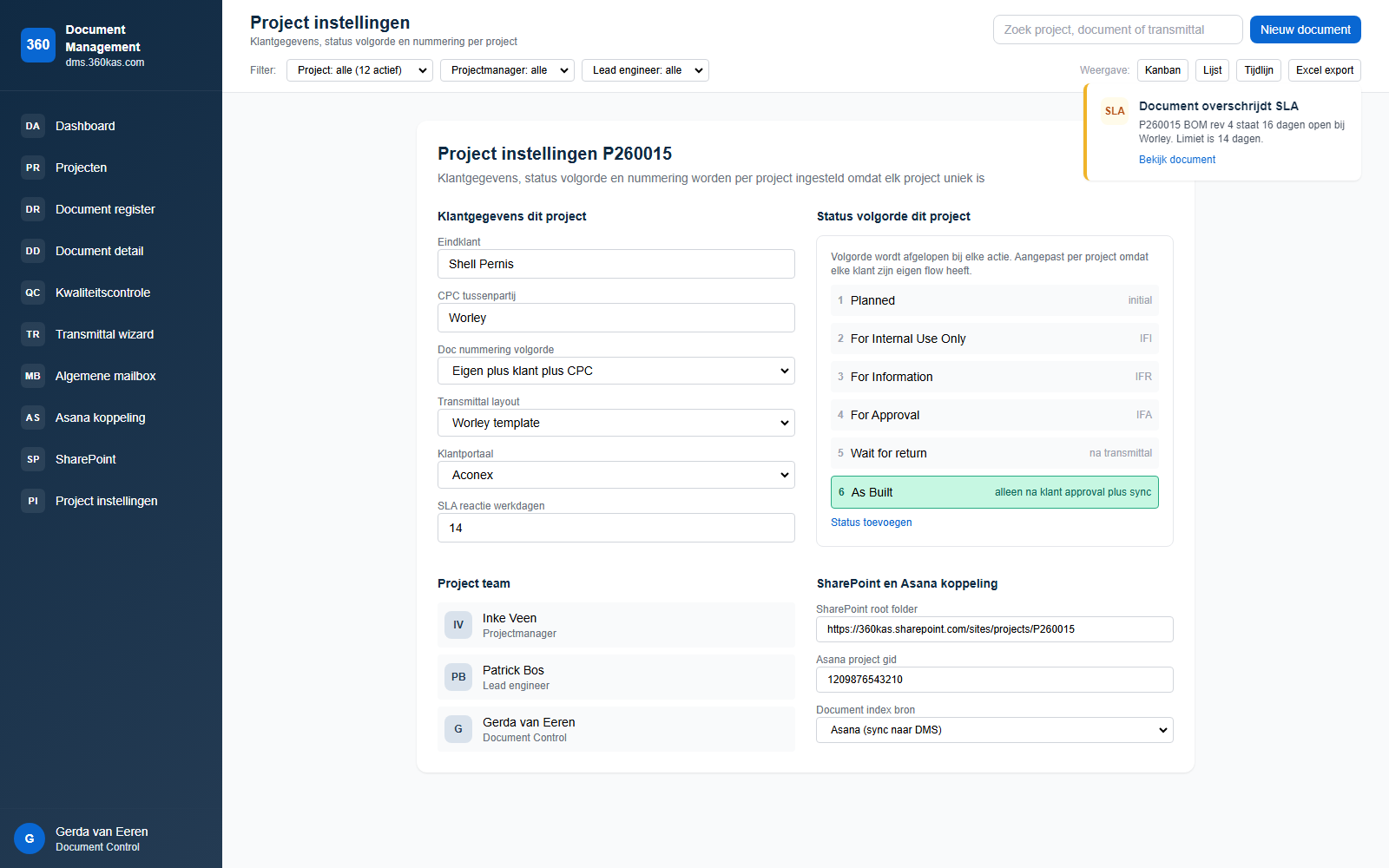Click the Excel export button
This screenshot has width=1389, height=868.
click(x=1325, y=70)
